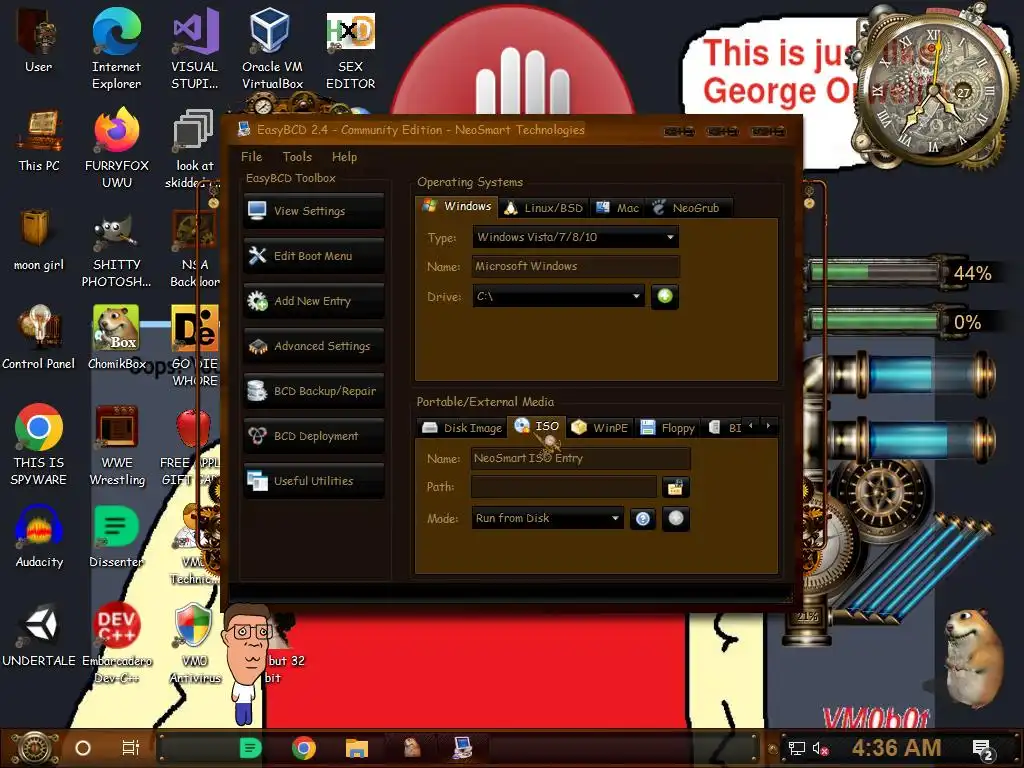
Task: Click the ISO Path input field
Action: (564, 487)
